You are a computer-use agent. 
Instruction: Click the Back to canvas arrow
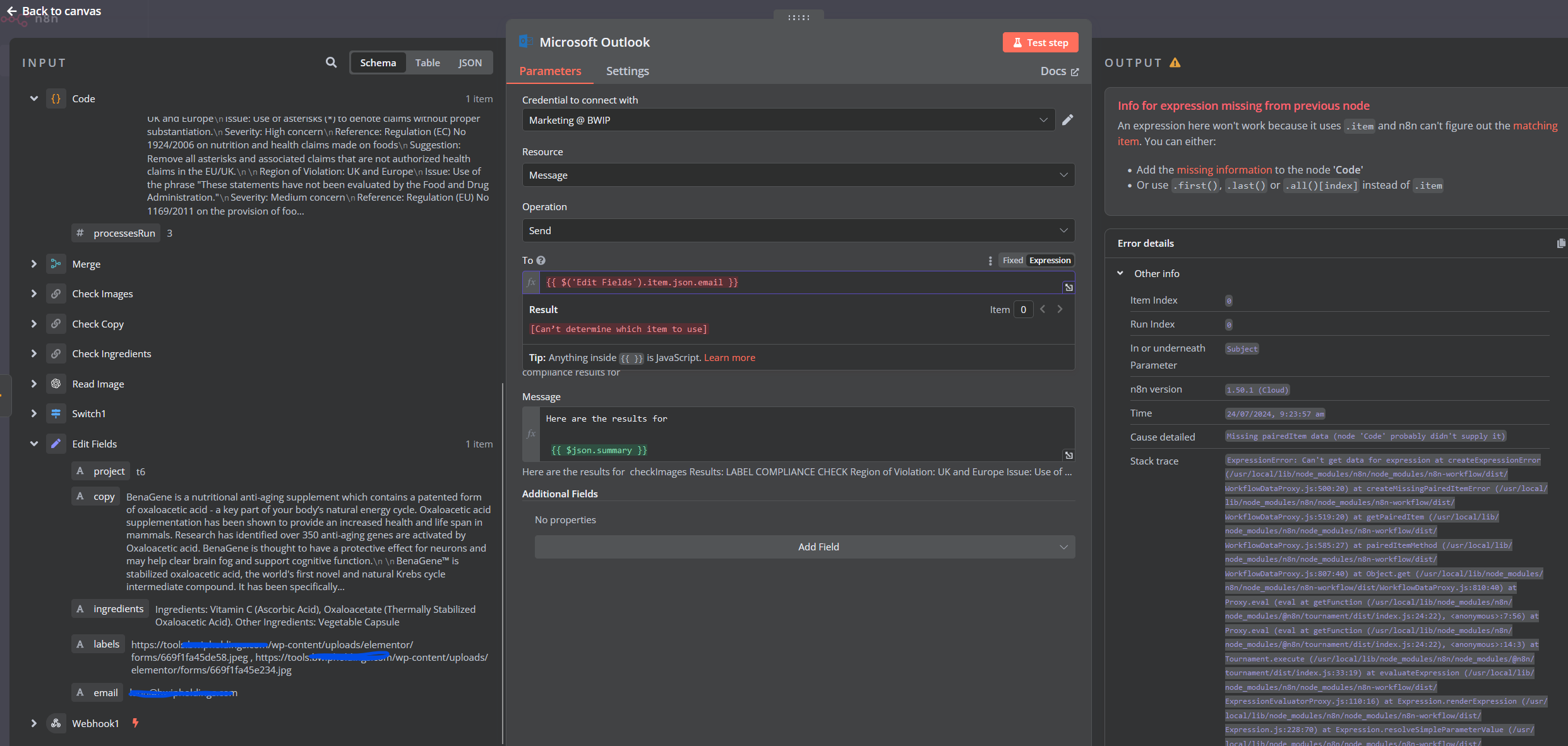11,11
